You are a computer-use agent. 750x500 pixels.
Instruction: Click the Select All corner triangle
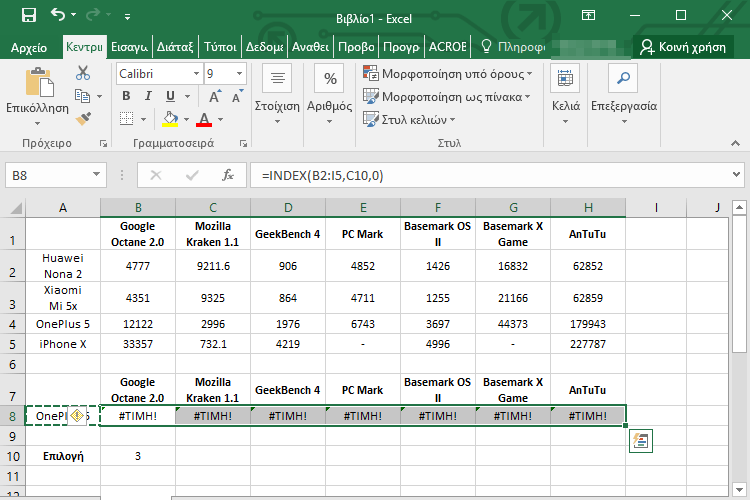[16, 208]
